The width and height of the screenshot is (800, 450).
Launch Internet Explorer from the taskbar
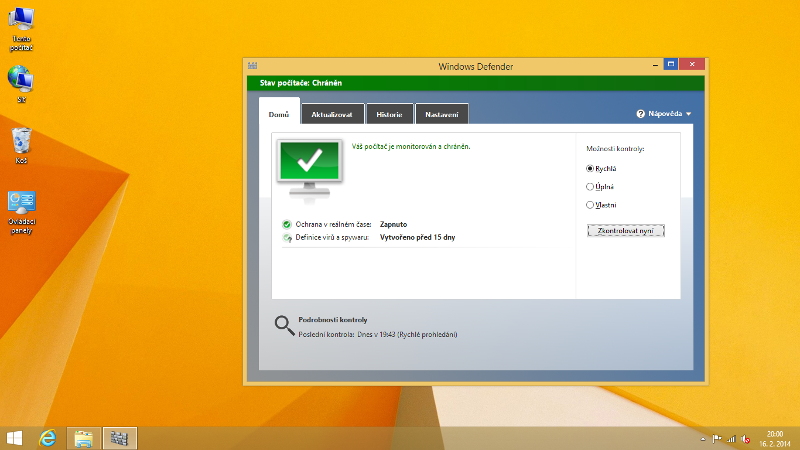47,438
